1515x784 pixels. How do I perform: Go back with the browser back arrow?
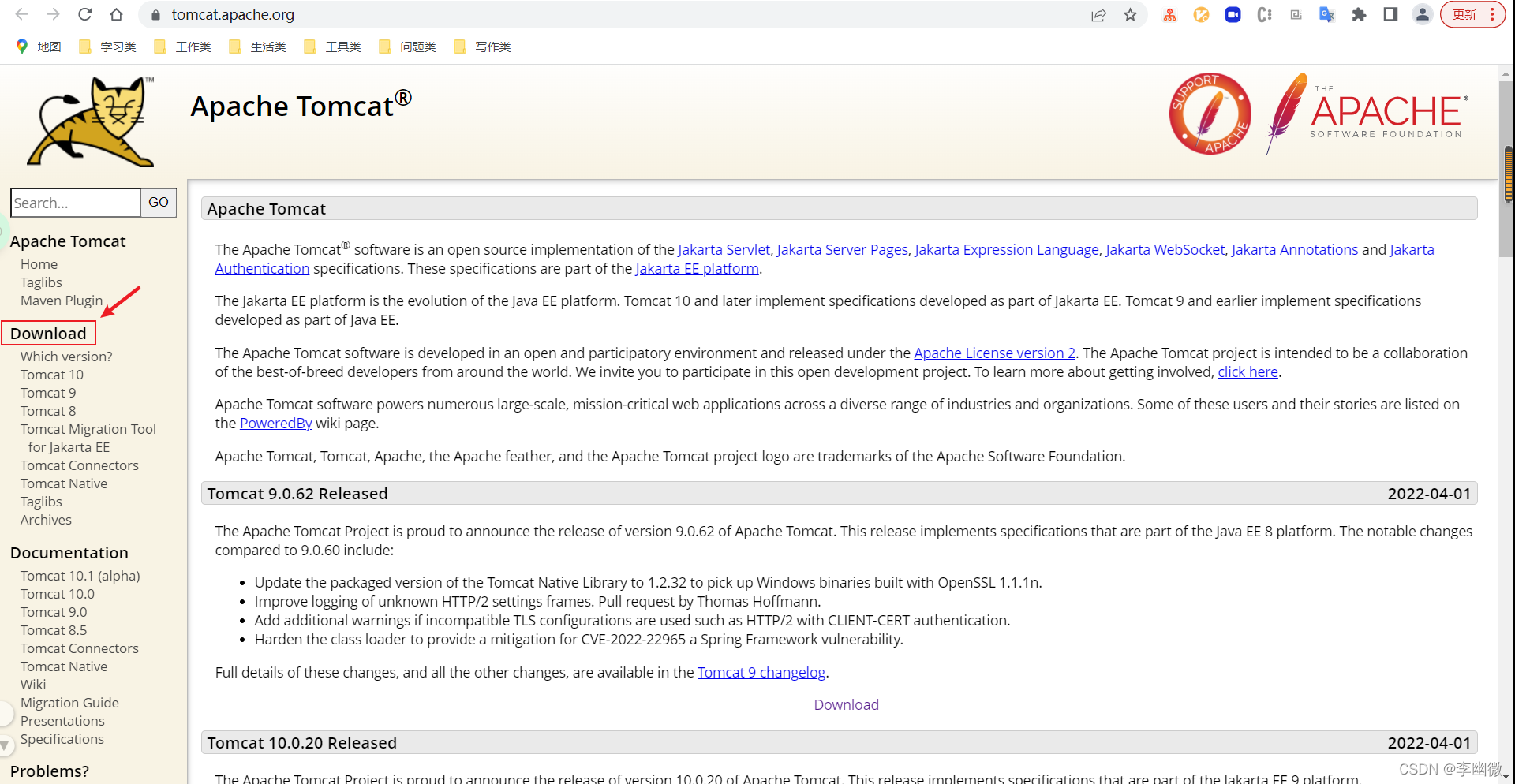tap(21, 14)
